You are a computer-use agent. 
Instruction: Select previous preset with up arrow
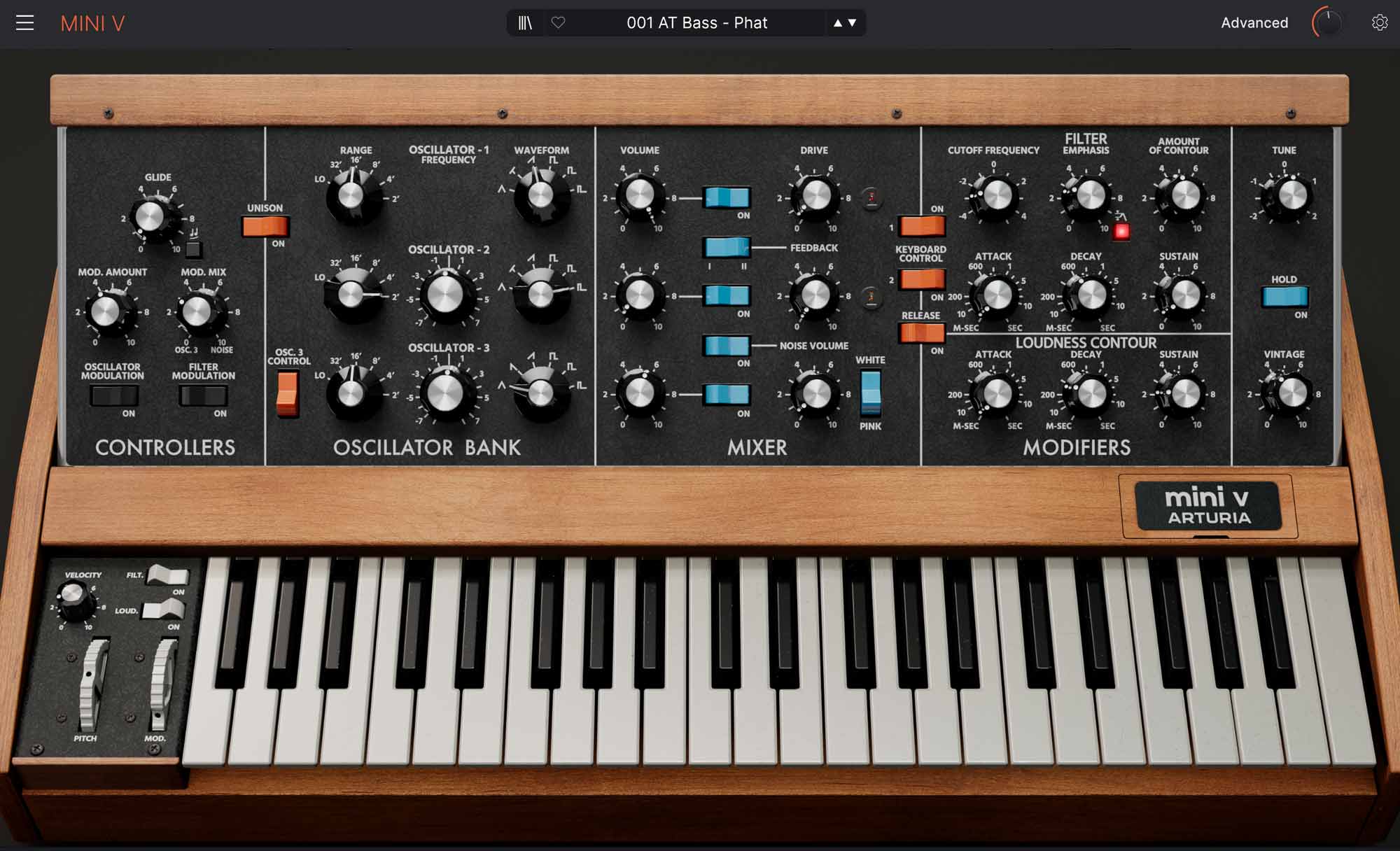tap(837, 23)
